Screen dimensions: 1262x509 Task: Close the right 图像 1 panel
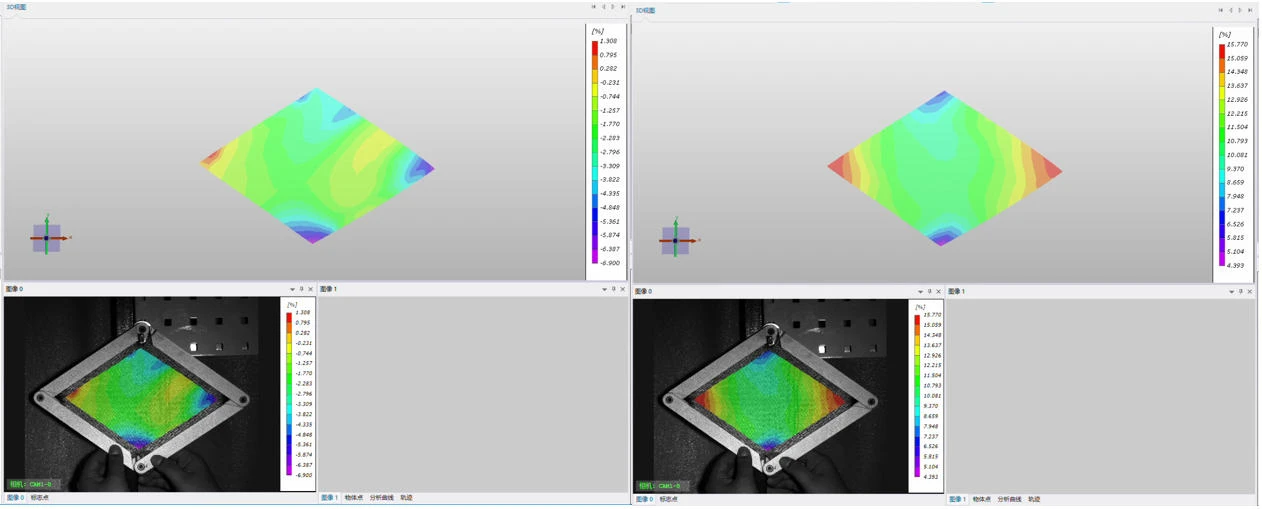click(1251, 291)
